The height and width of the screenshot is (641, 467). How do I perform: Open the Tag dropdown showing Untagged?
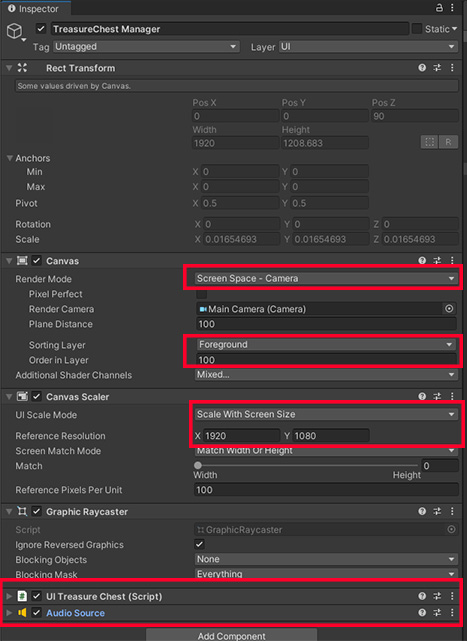[146, 47]
